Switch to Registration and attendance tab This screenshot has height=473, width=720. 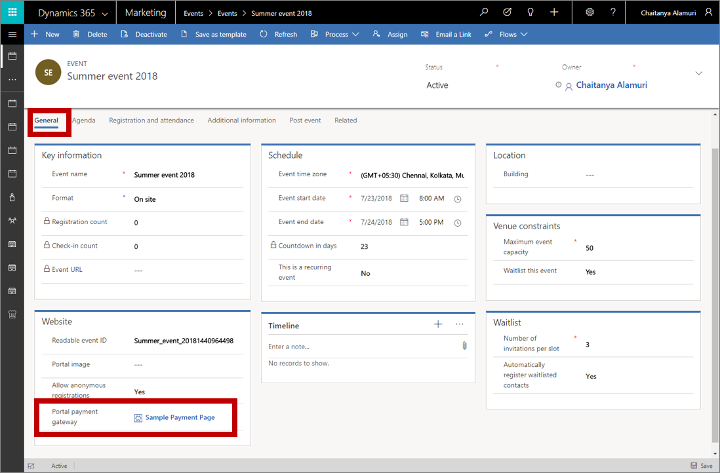click(x=152, y=121)
